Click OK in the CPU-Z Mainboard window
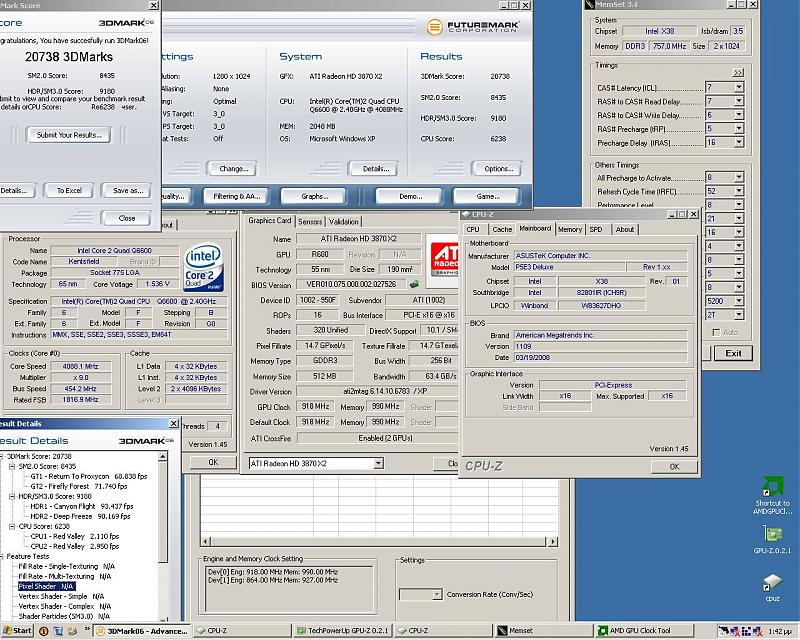Screen dimensions: 800x640 click(x=674, y=466)
